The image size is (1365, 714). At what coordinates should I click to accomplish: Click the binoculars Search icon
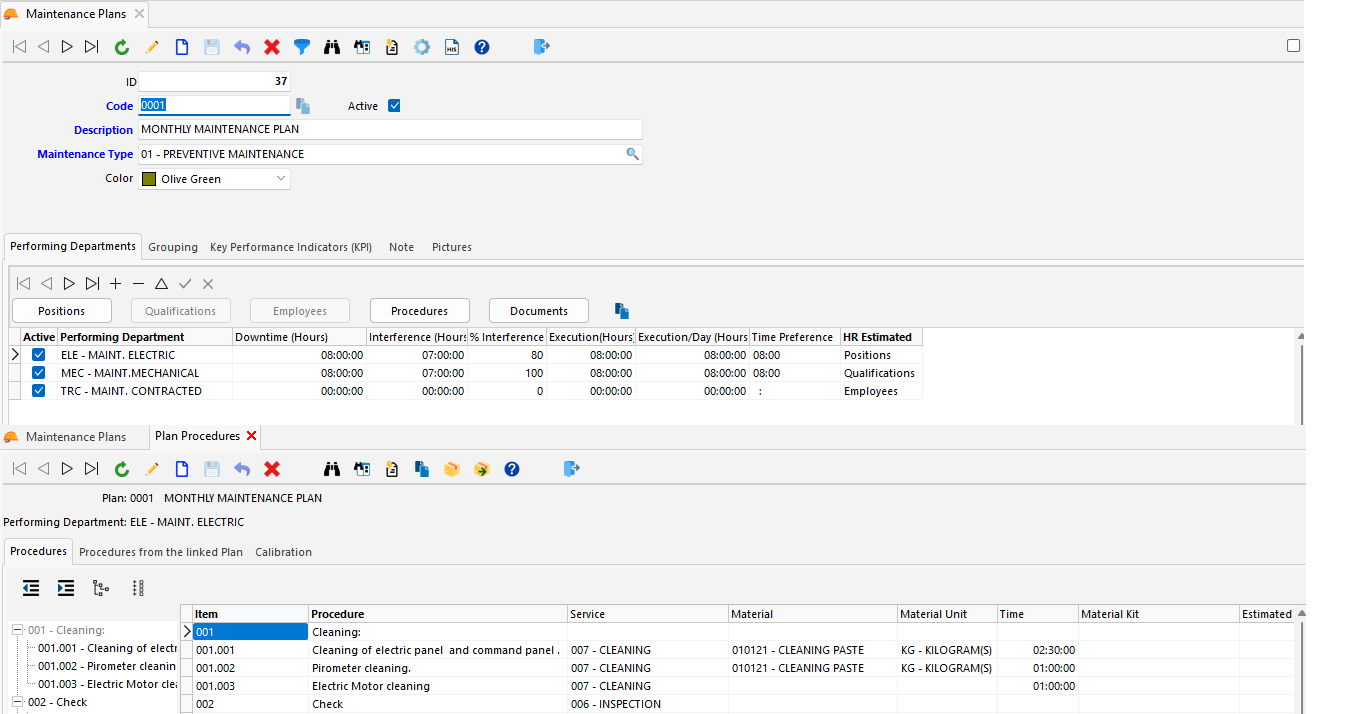(331, 46)
